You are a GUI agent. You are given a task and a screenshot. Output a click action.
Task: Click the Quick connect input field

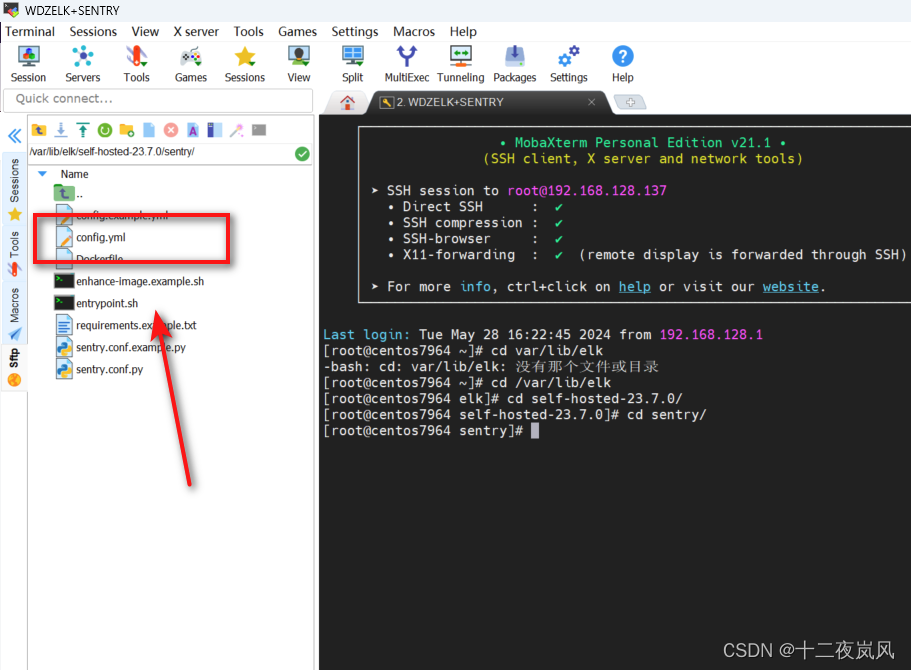158,99
